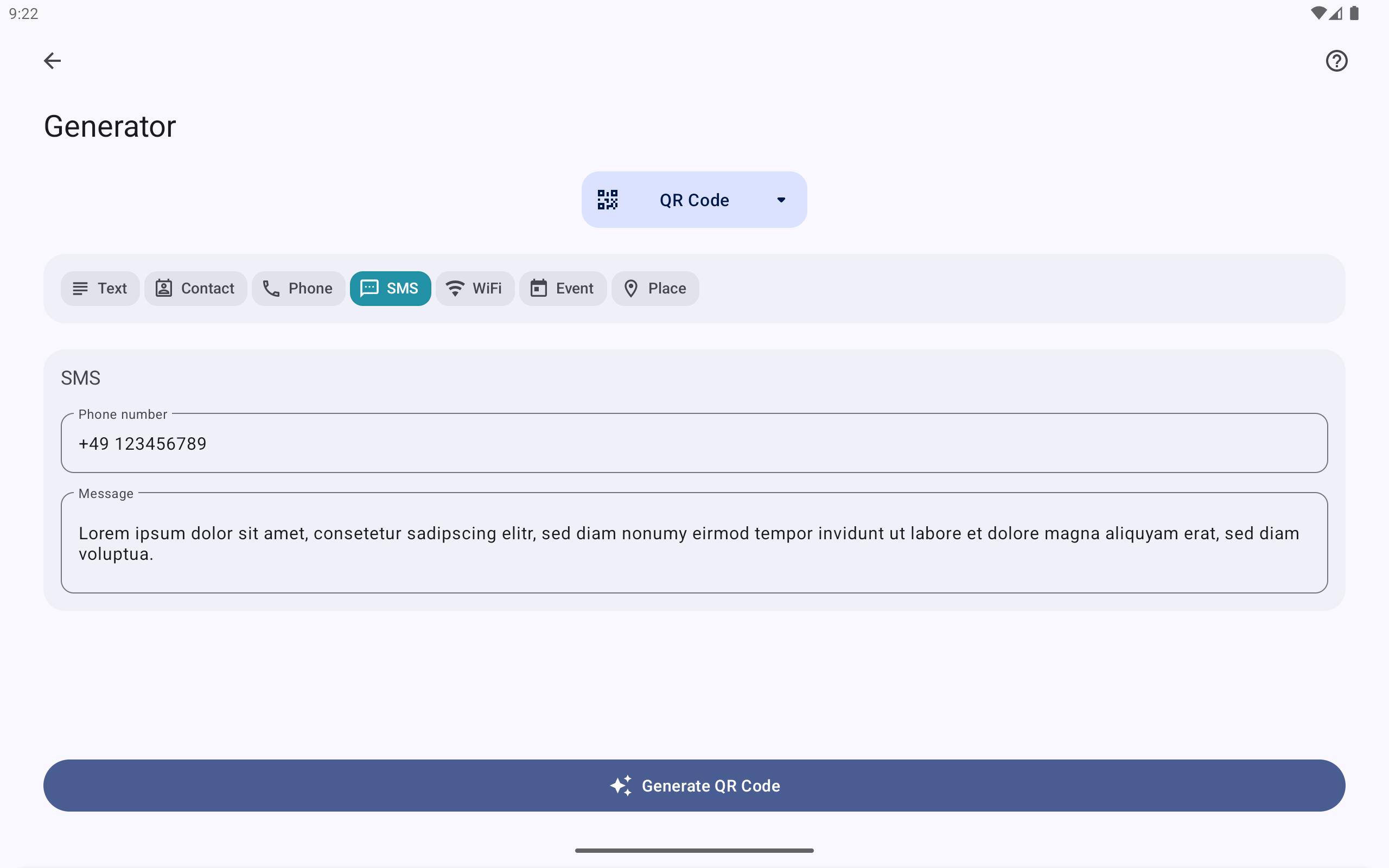Tap the navigation handle bar at bottom

(x=694, y=850)
